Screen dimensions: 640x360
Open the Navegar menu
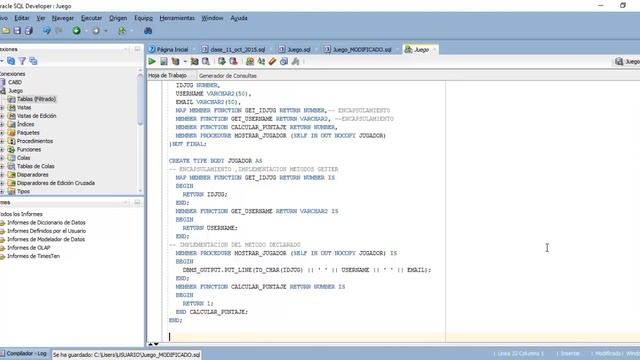pos(63,18)
